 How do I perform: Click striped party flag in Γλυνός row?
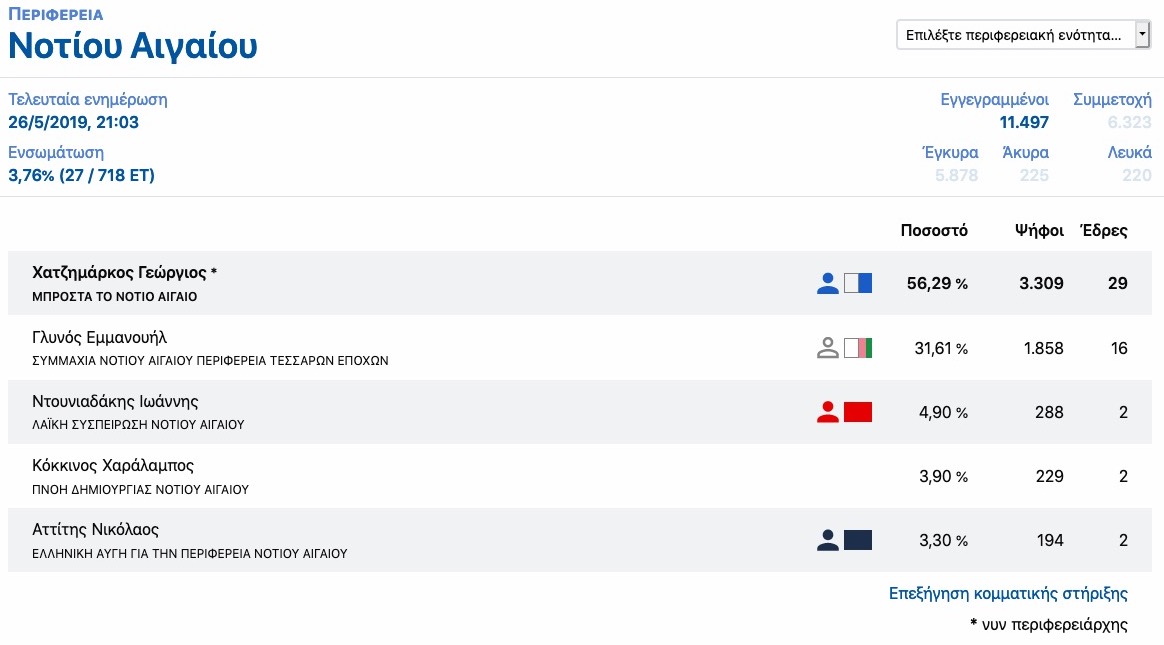pyautogui.click(x=858, y=348)
